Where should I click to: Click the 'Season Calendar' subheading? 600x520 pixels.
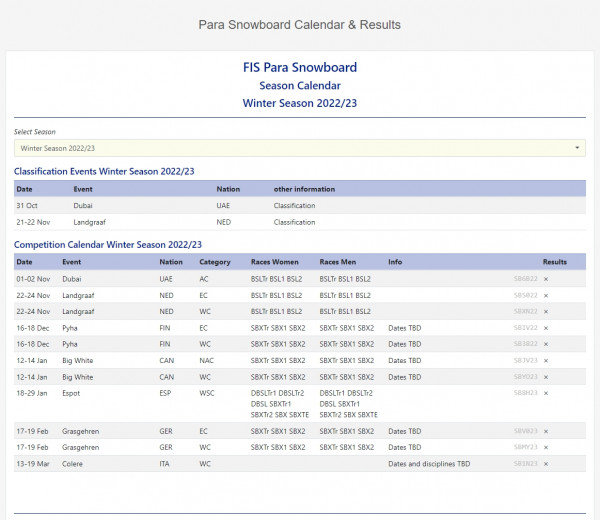[x=300, y=86]
